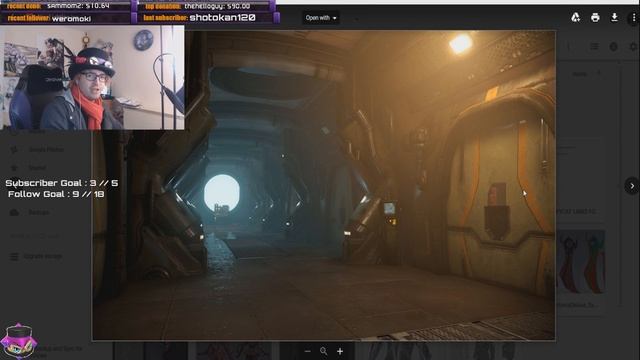
Task: Select Starred in the dimmed Drive sidebar
Action: 29,167
